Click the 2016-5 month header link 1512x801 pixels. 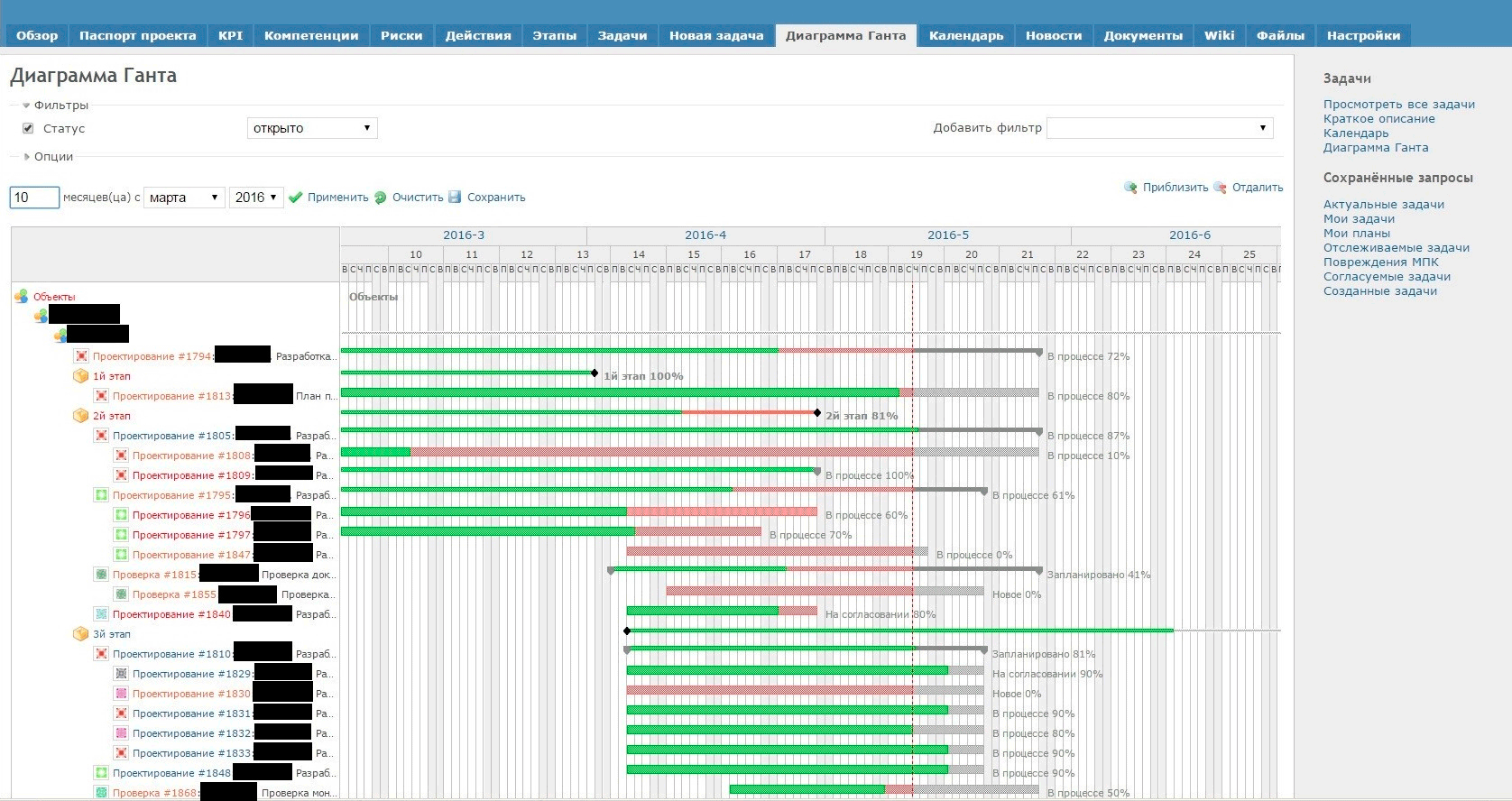pyautogui.click(x=948, y=235)
